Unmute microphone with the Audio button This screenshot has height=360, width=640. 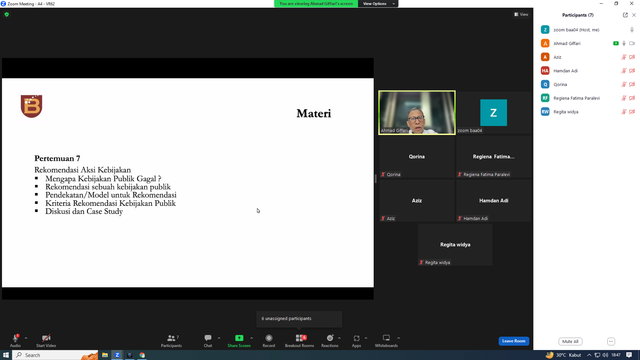pos(16,340)
